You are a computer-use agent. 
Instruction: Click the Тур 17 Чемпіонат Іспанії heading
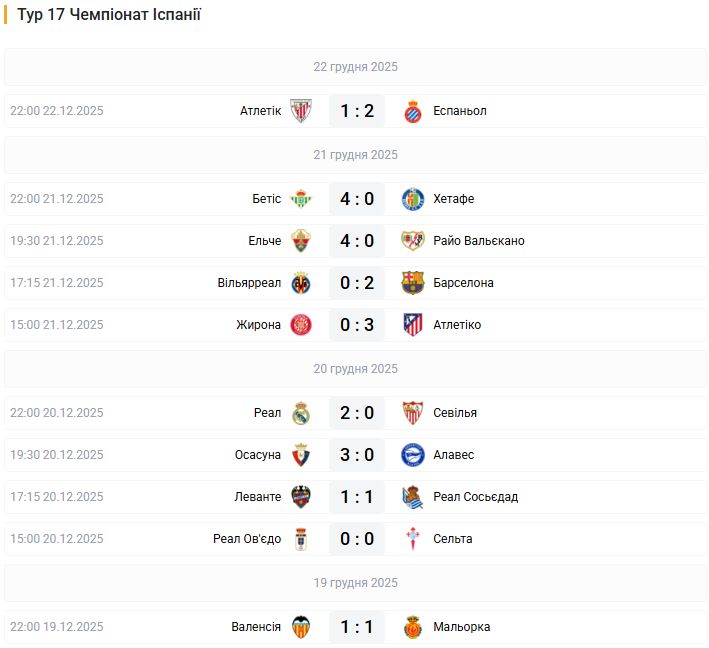pyautogui.click(x=109, y=15)
